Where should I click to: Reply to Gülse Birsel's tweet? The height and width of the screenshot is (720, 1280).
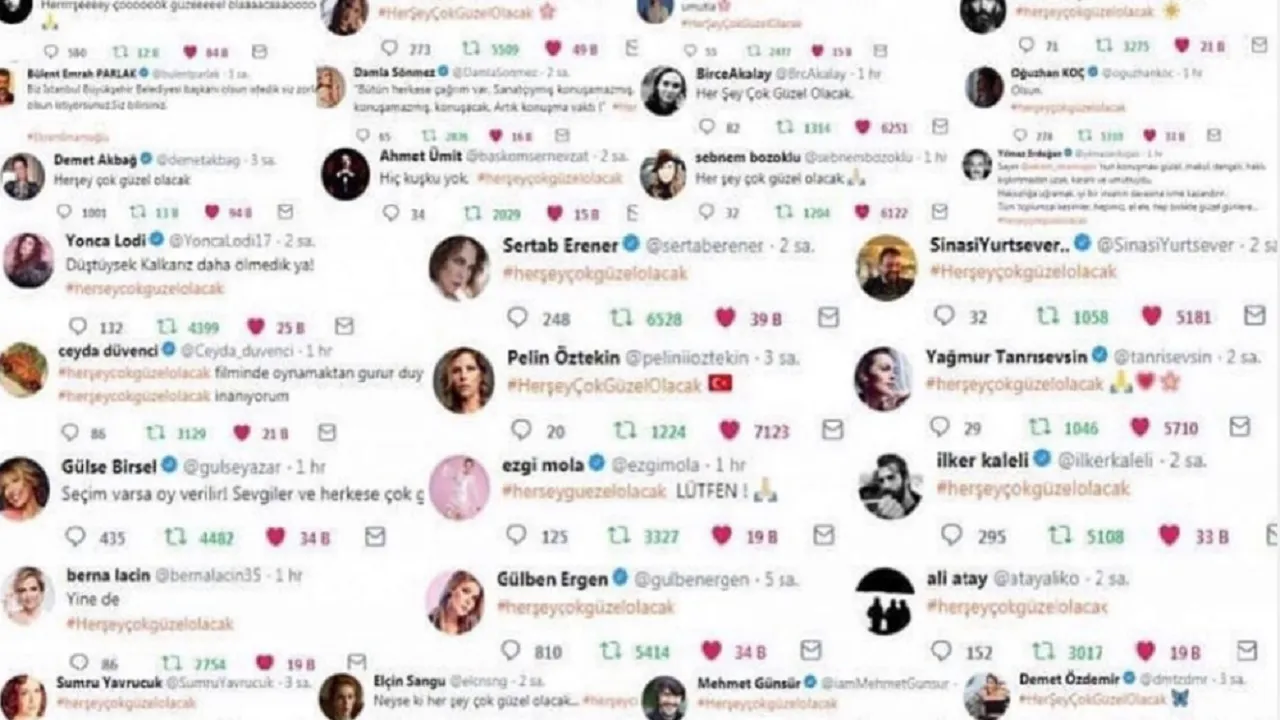[x=75, y=537]
